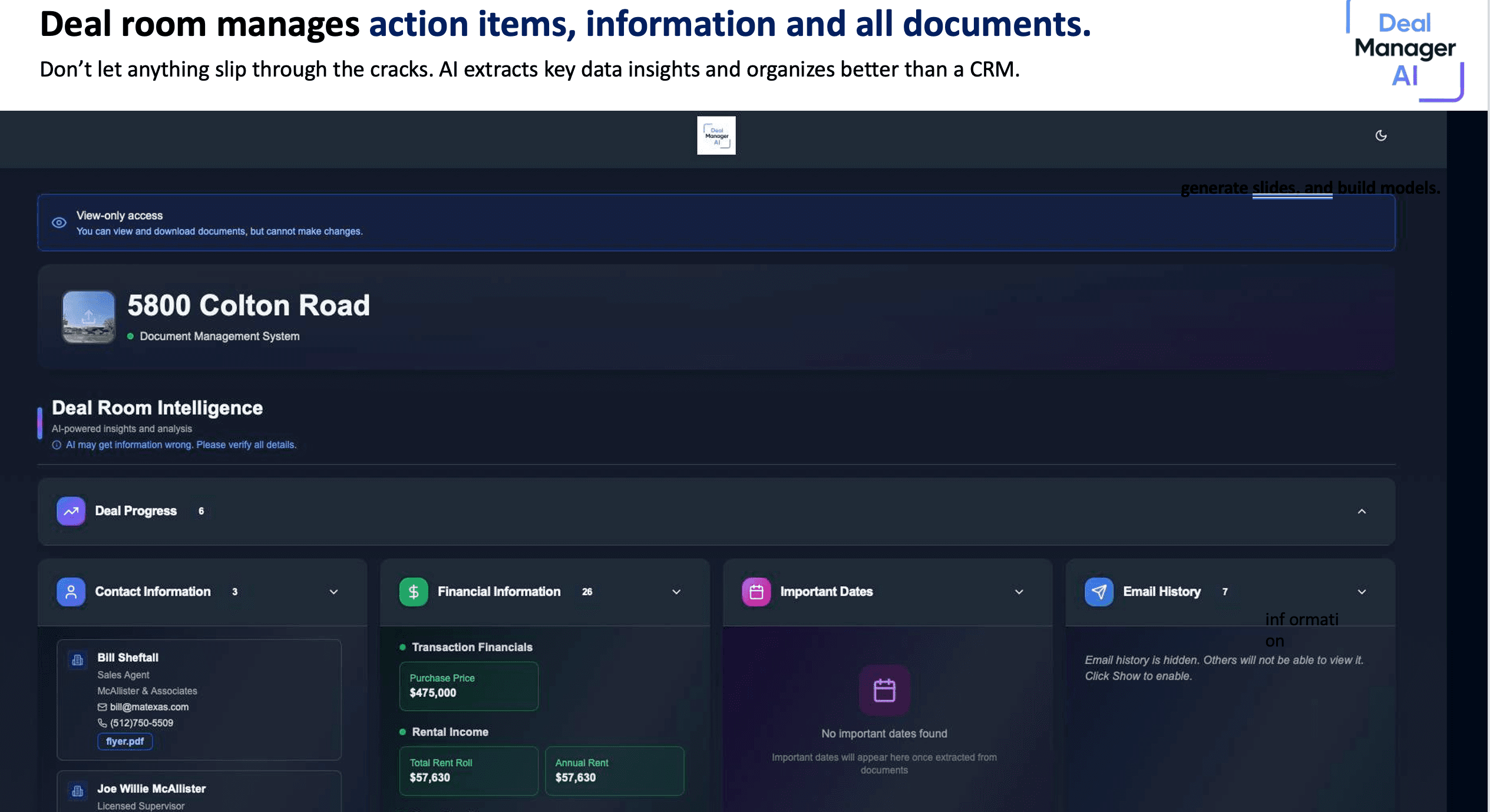The height and width of the screenshot is (812, 1490).
Task: Click the Bill Sheftall contact name
Action: tap(128, 657)
